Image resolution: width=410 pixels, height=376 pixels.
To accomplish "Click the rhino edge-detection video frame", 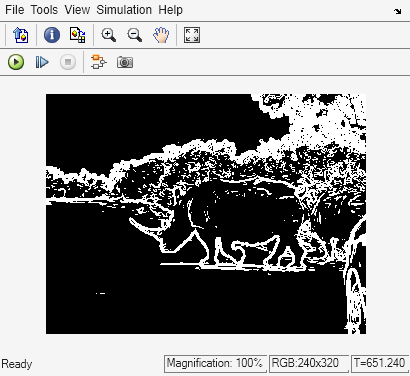I will pos(206,214).
